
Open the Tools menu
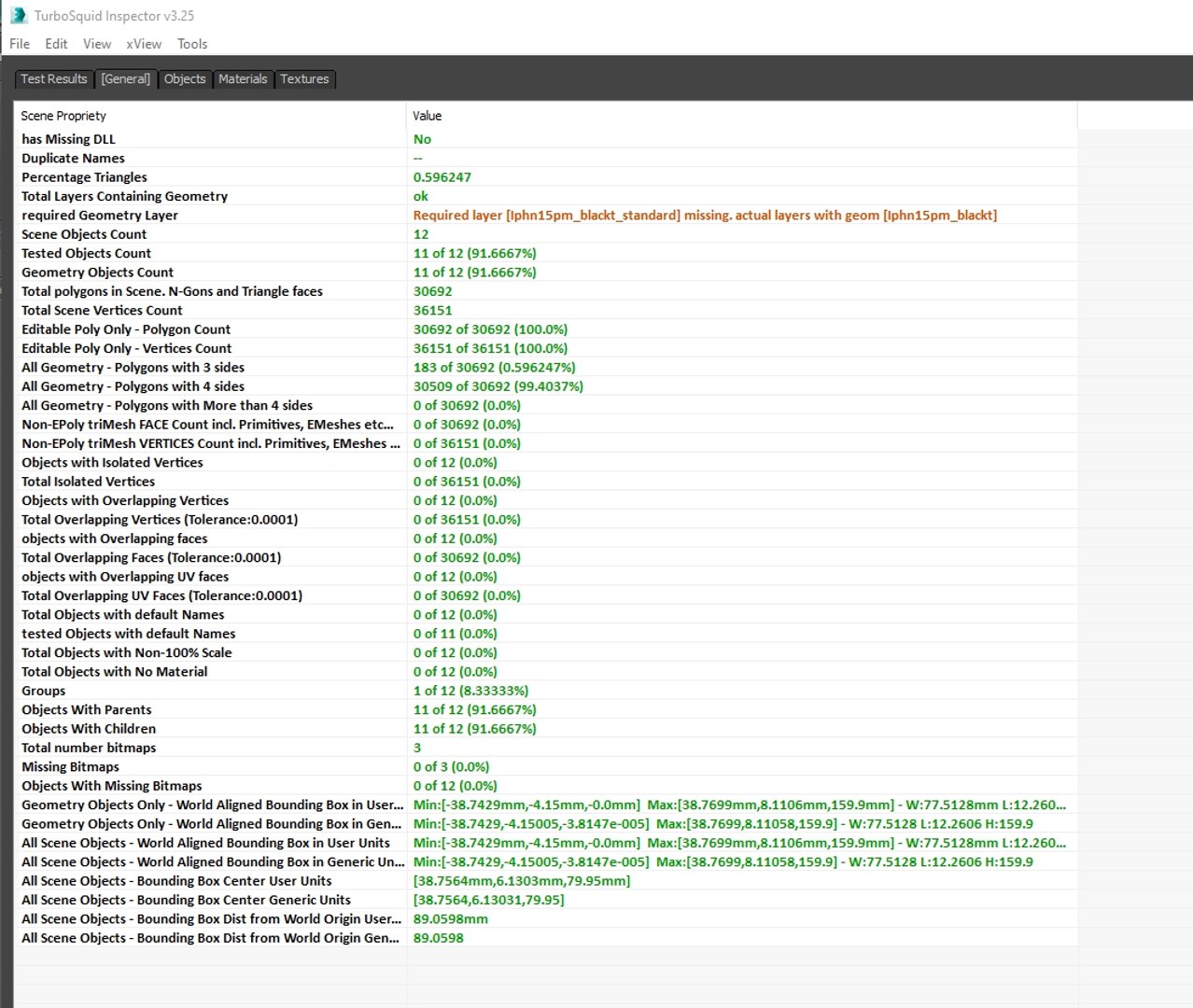(192, 44)
